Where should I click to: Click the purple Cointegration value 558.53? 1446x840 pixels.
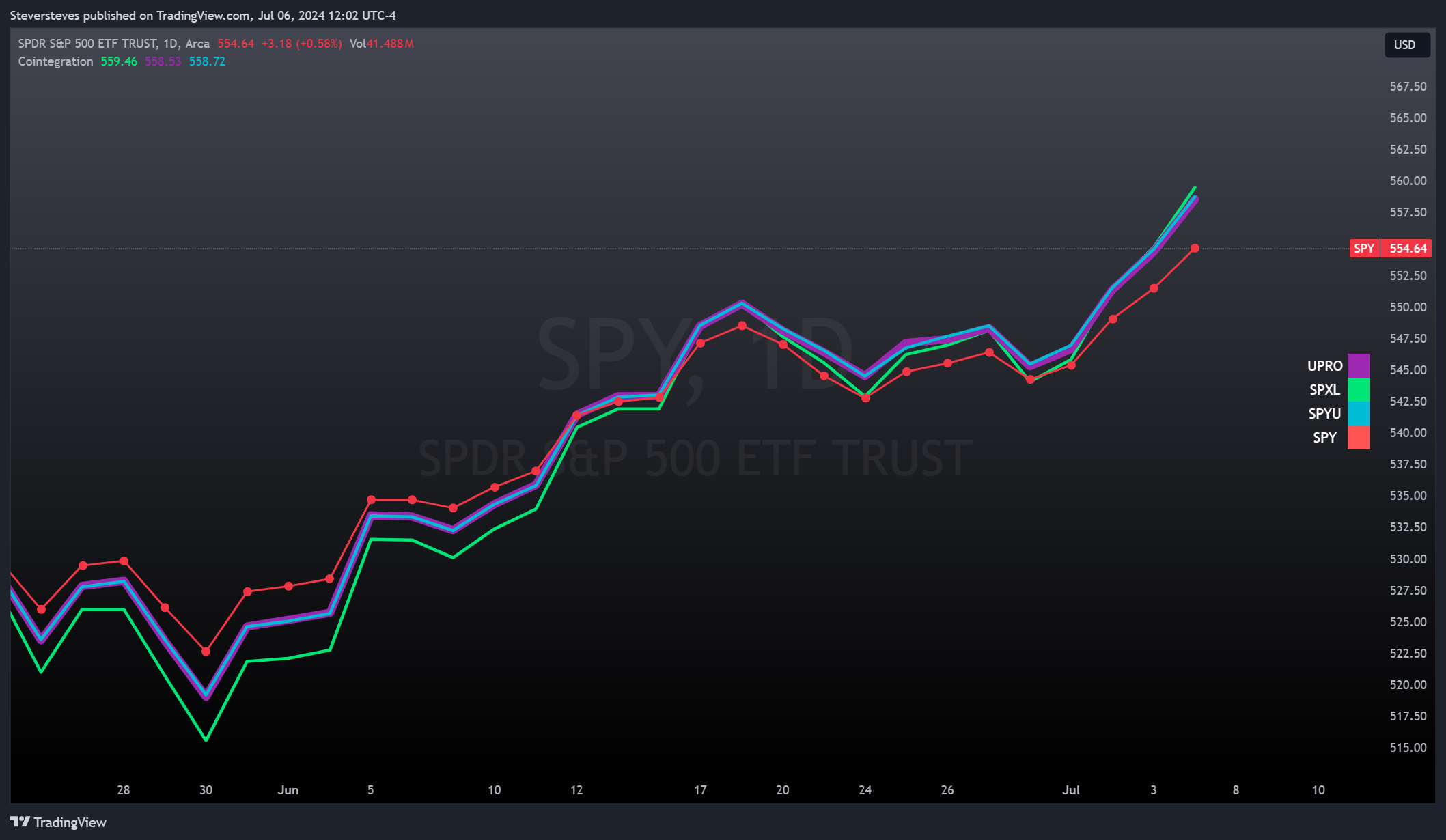tap(163, 61)
